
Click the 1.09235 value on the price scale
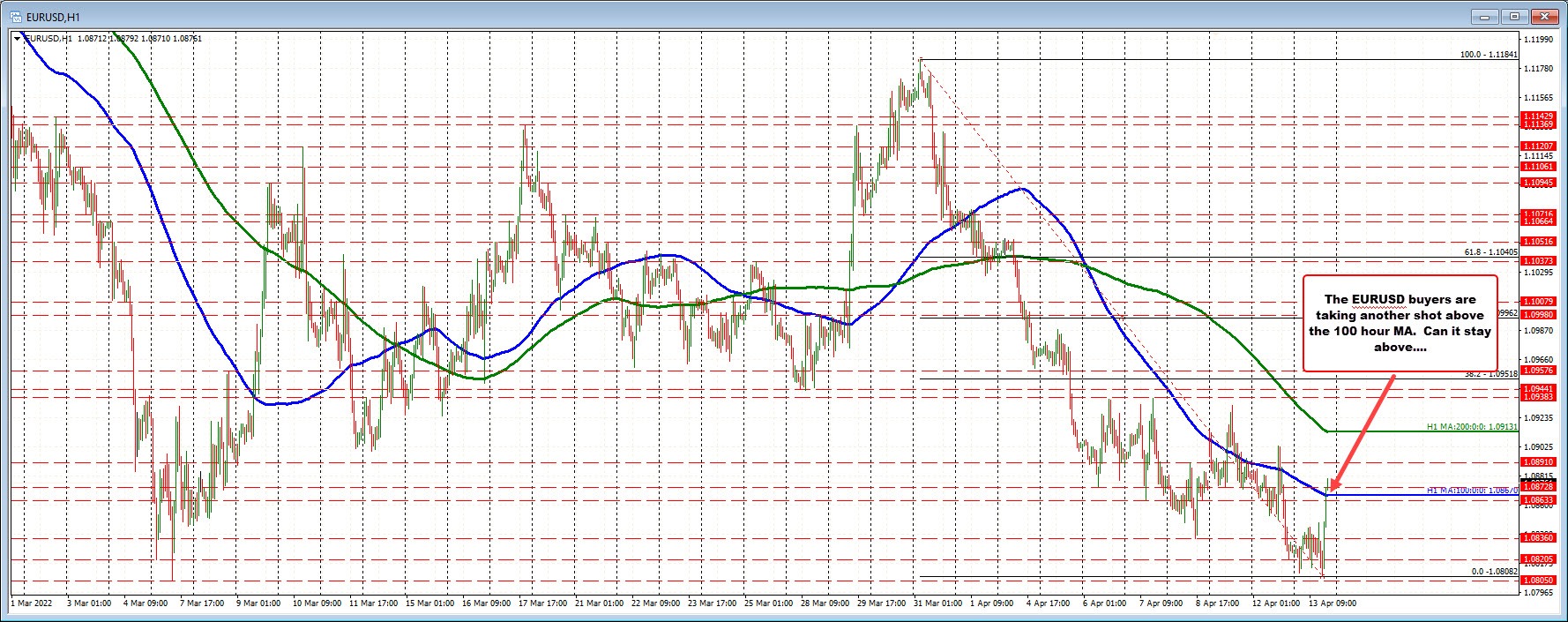point(1540,418)
